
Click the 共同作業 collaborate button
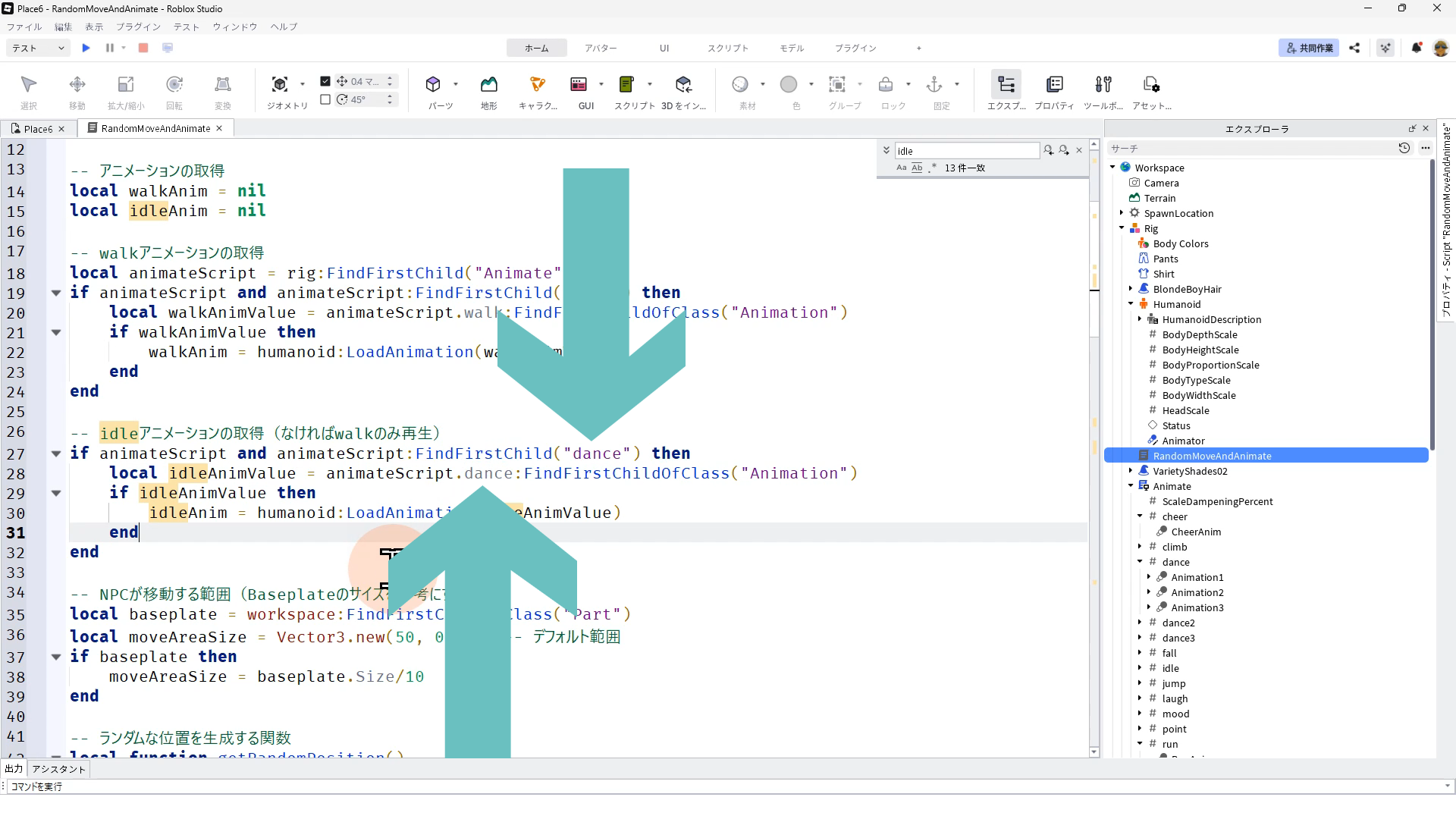click(x=1308, y=48)
